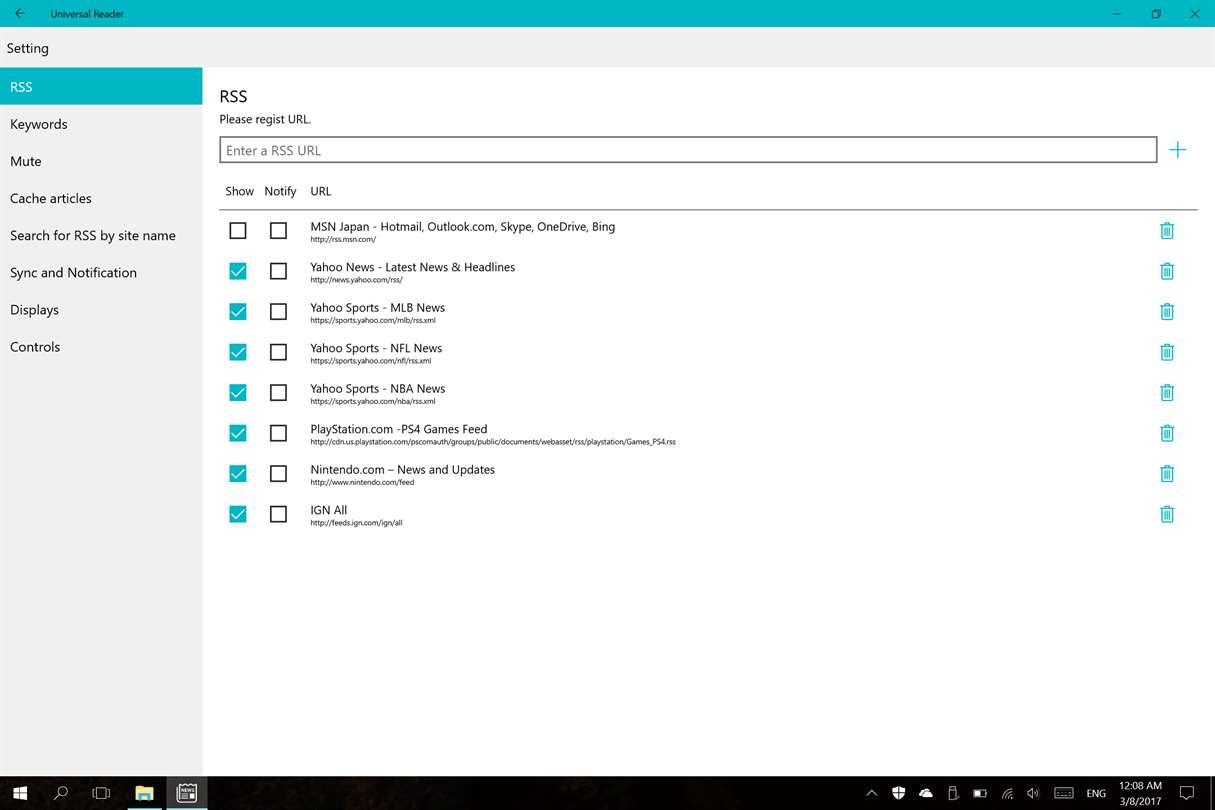Add RSS URL with plus icon
Viewport: 1215px width, 810px height.
pos(1178,150)
